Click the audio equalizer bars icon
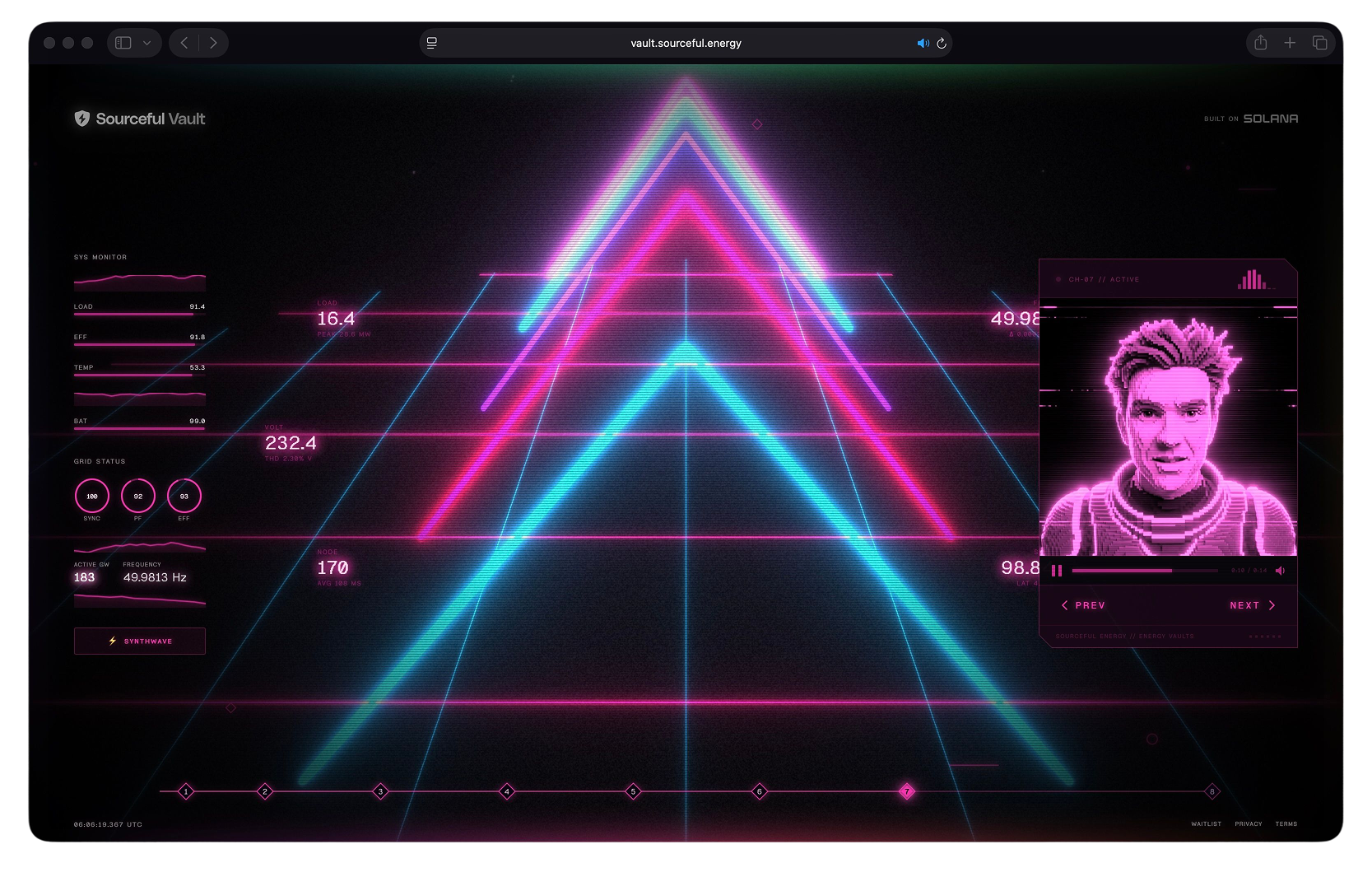This screenshot has height=877, width=1372. pos(1253,280)
